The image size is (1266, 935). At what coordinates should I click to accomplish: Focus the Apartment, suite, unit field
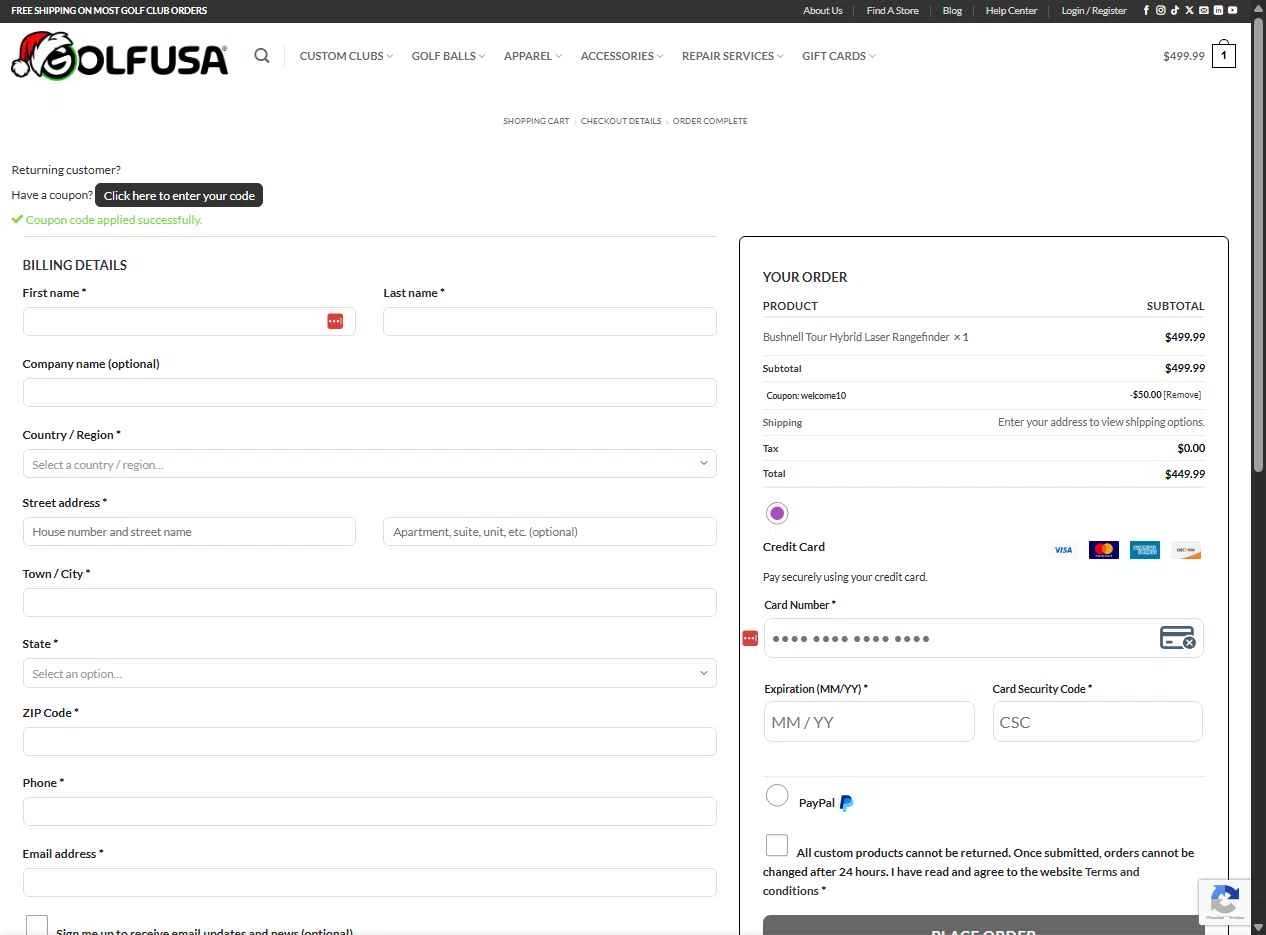pos(550,532)
